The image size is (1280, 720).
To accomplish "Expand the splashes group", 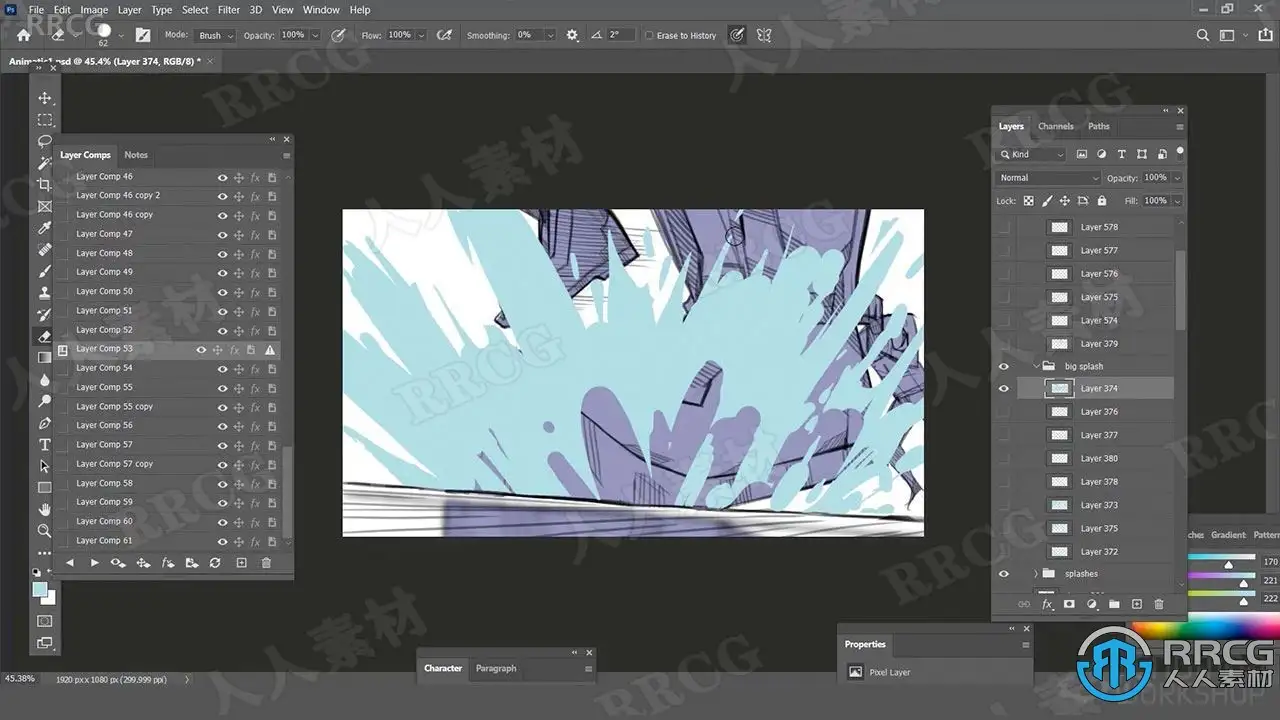I will pyautogui.click(x=1036, y=574).
